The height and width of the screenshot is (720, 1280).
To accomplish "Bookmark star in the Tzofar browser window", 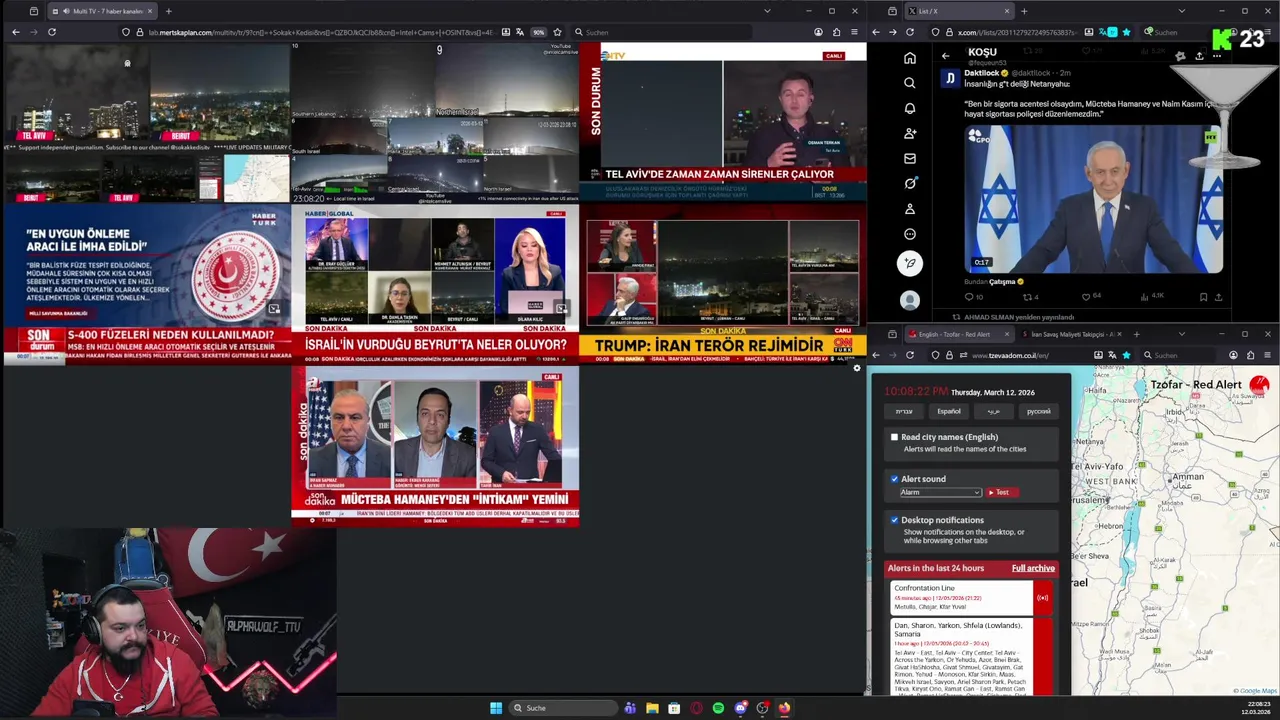I will point(1126,355).
